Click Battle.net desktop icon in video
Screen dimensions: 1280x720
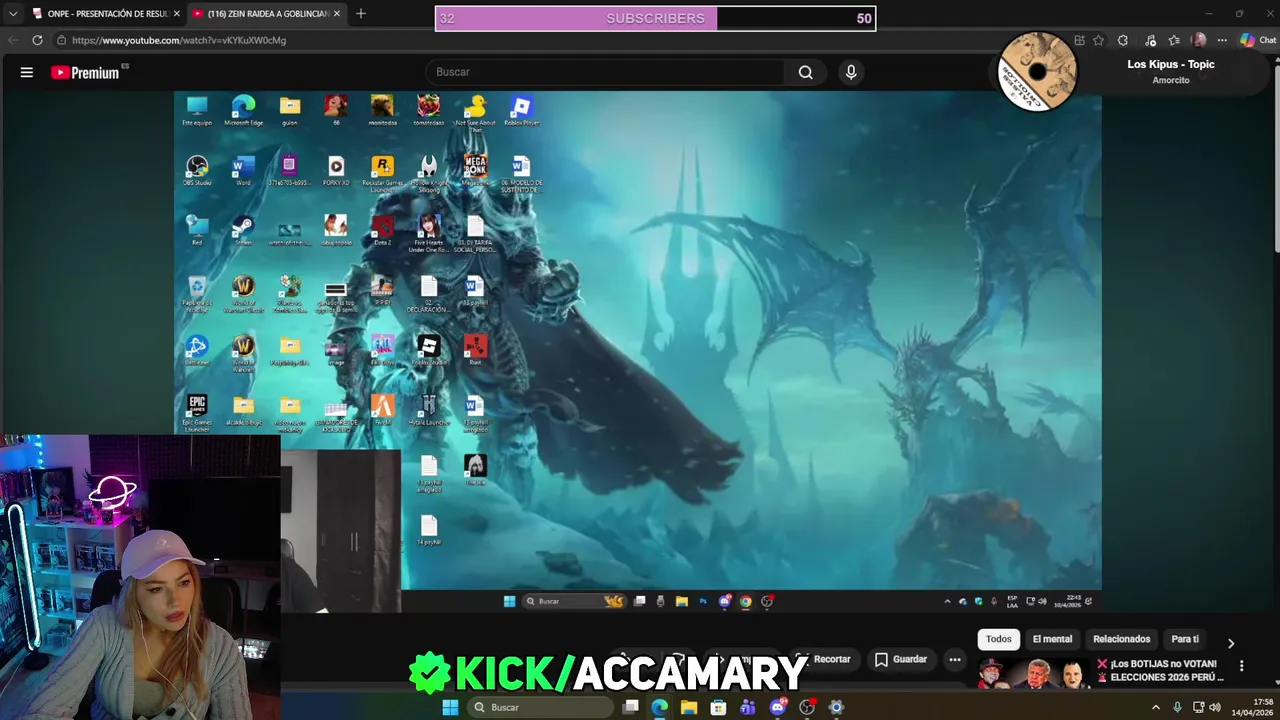(x=197, y=350)
